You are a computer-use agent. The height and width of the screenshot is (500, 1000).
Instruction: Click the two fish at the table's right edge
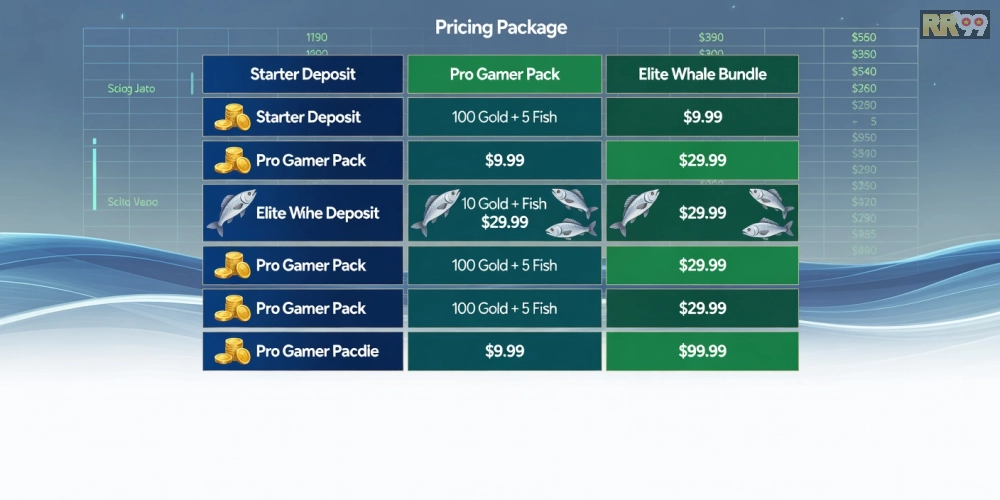(x=768, y=213)
